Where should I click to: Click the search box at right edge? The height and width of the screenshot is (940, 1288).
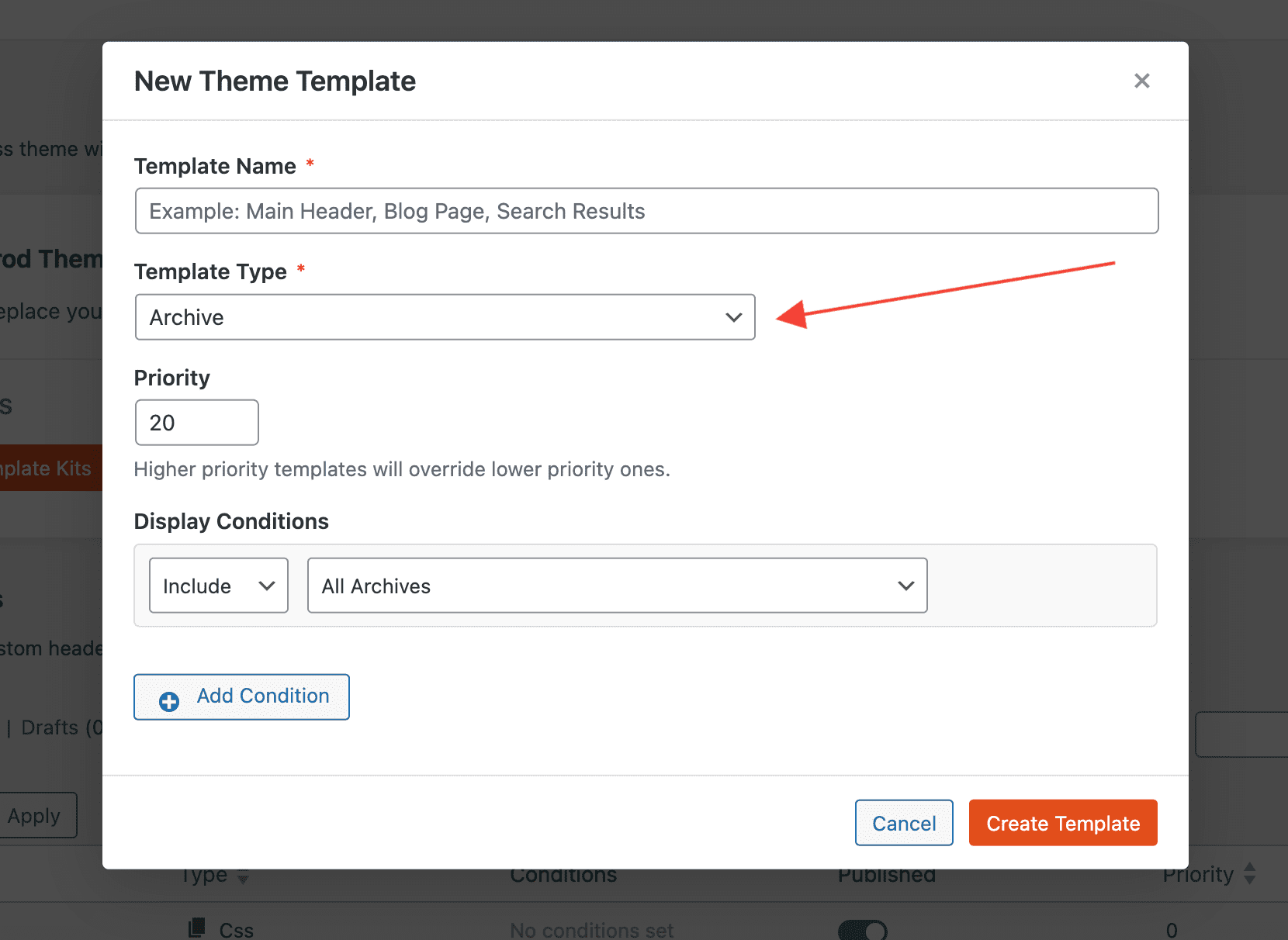tap(1241, 734)
